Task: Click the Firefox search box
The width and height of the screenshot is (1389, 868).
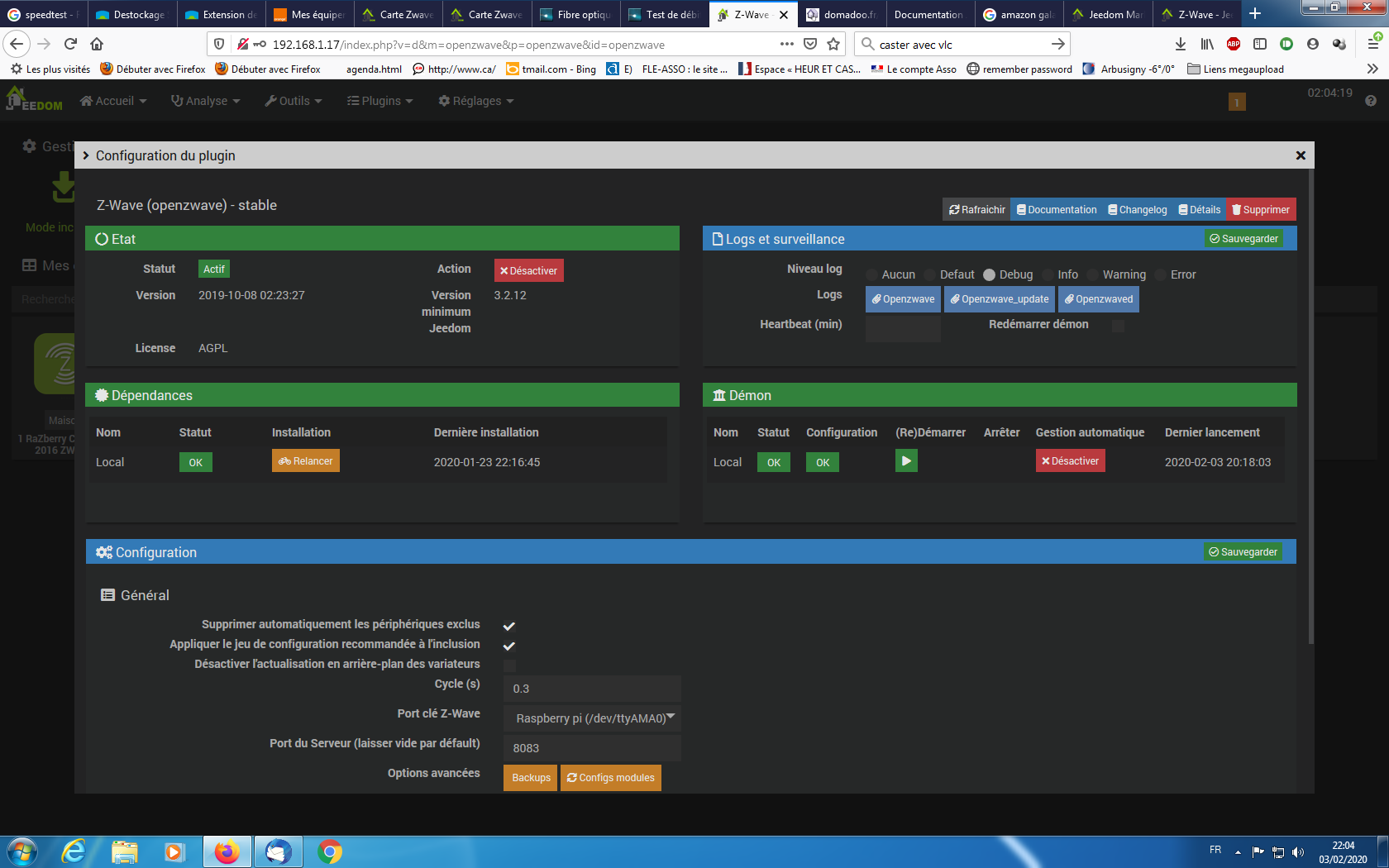Action: click(x=962, y=45)
